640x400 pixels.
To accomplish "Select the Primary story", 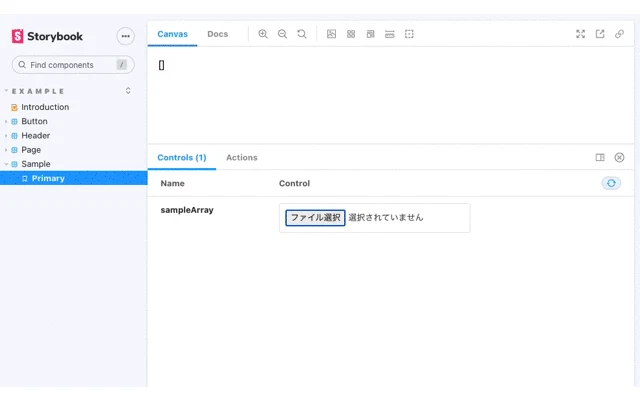I will [x=73, y=178].
